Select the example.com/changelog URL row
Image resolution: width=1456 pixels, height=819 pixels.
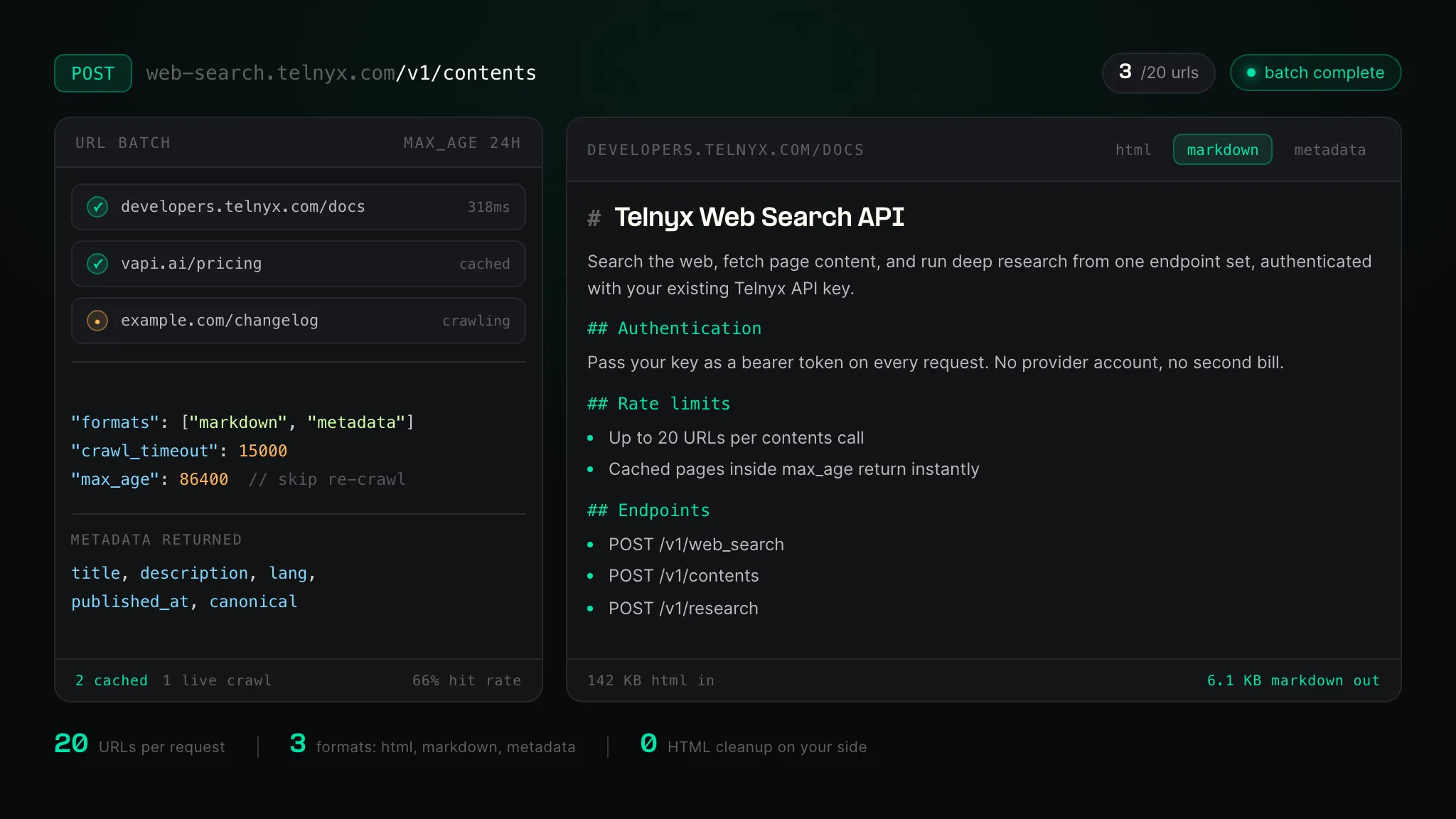(x=299, y=321)
